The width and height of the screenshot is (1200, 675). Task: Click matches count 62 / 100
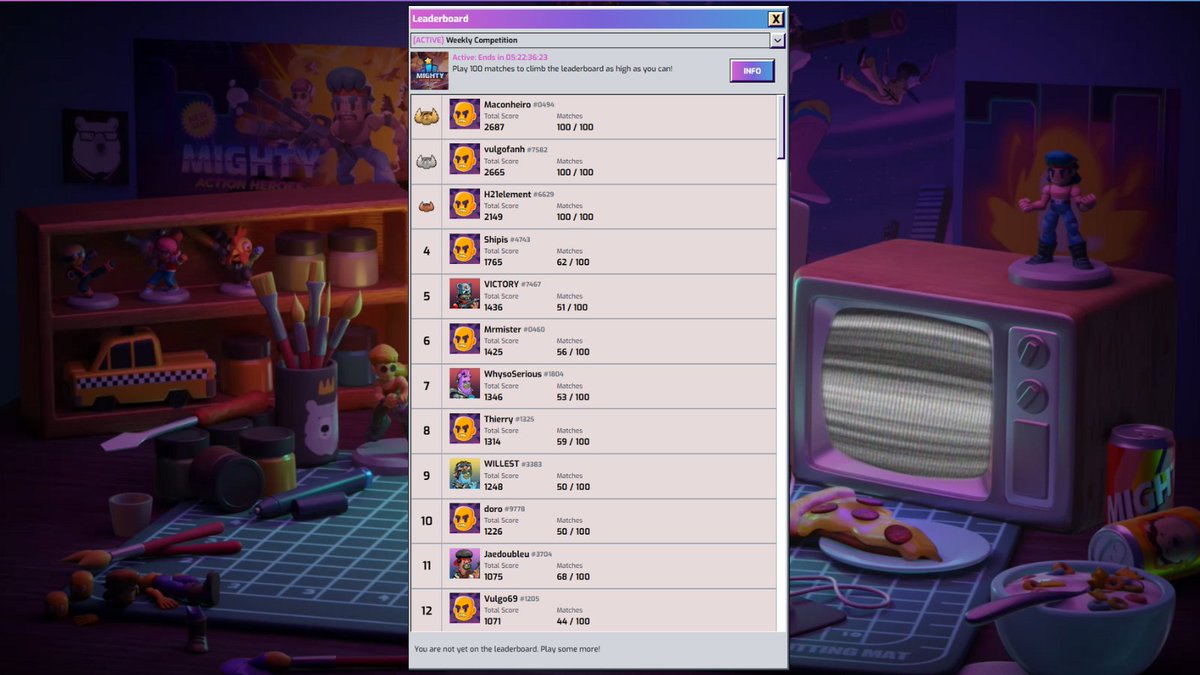point(573,262)
